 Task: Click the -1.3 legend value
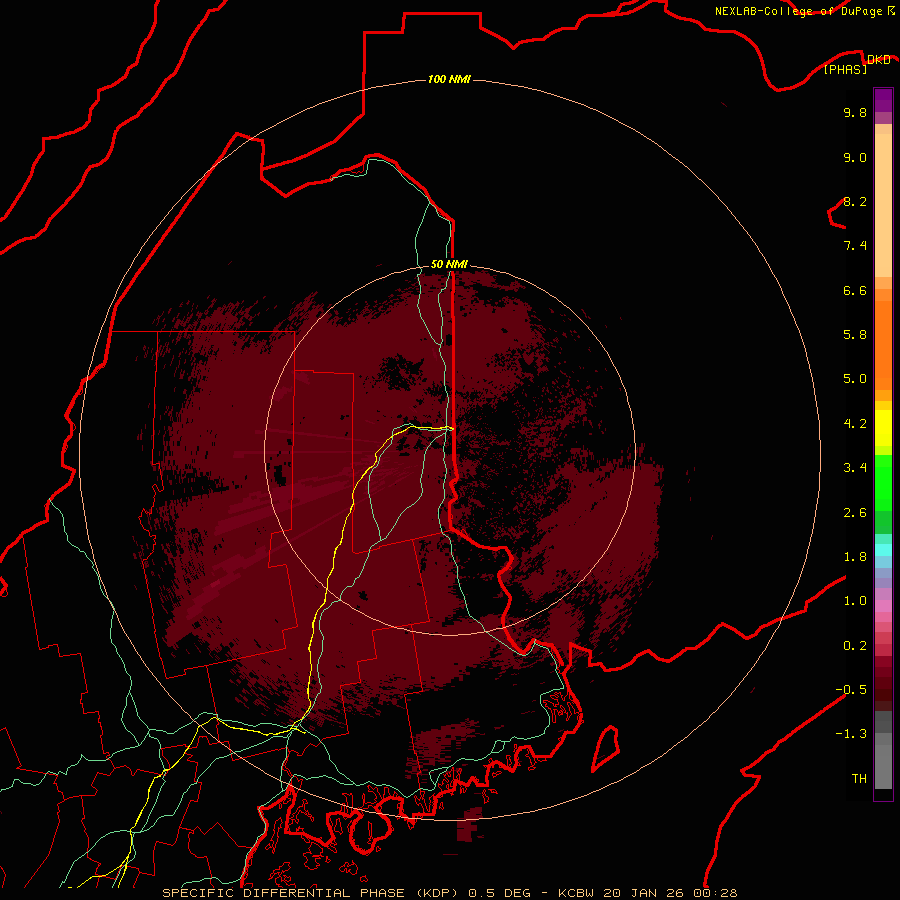pyautogui.click(x=851, y=734)
